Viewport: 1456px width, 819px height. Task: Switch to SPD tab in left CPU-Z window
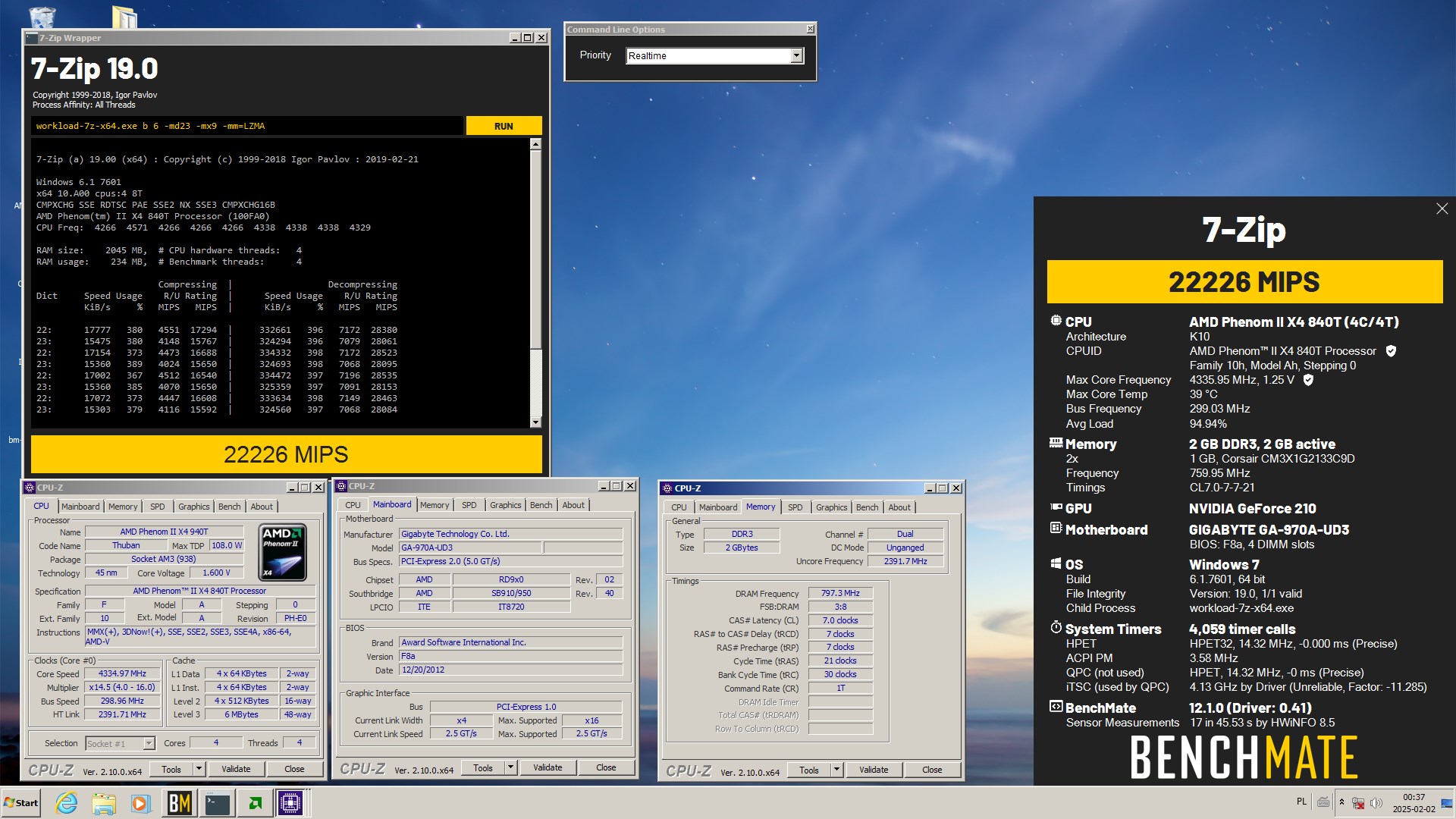(157, 507)
